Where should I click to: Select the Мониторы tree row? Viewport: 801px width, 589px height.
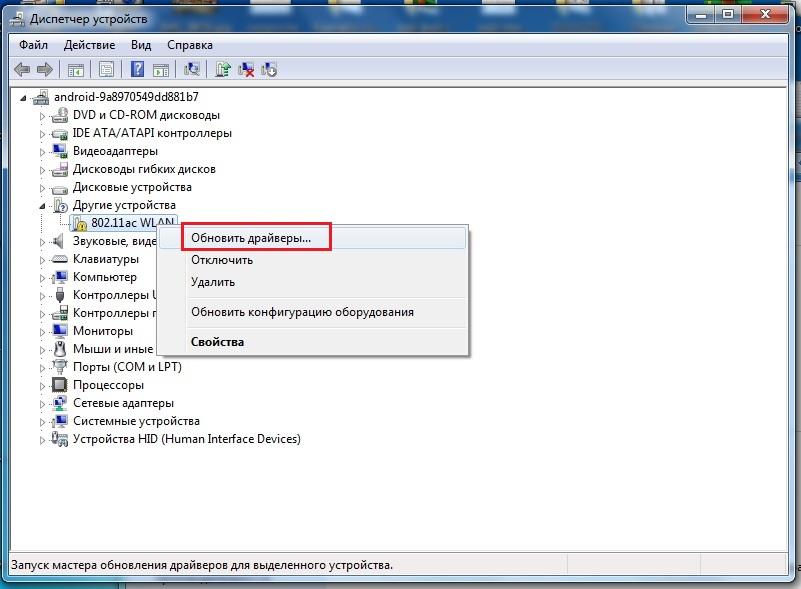(x=103, y=331)
